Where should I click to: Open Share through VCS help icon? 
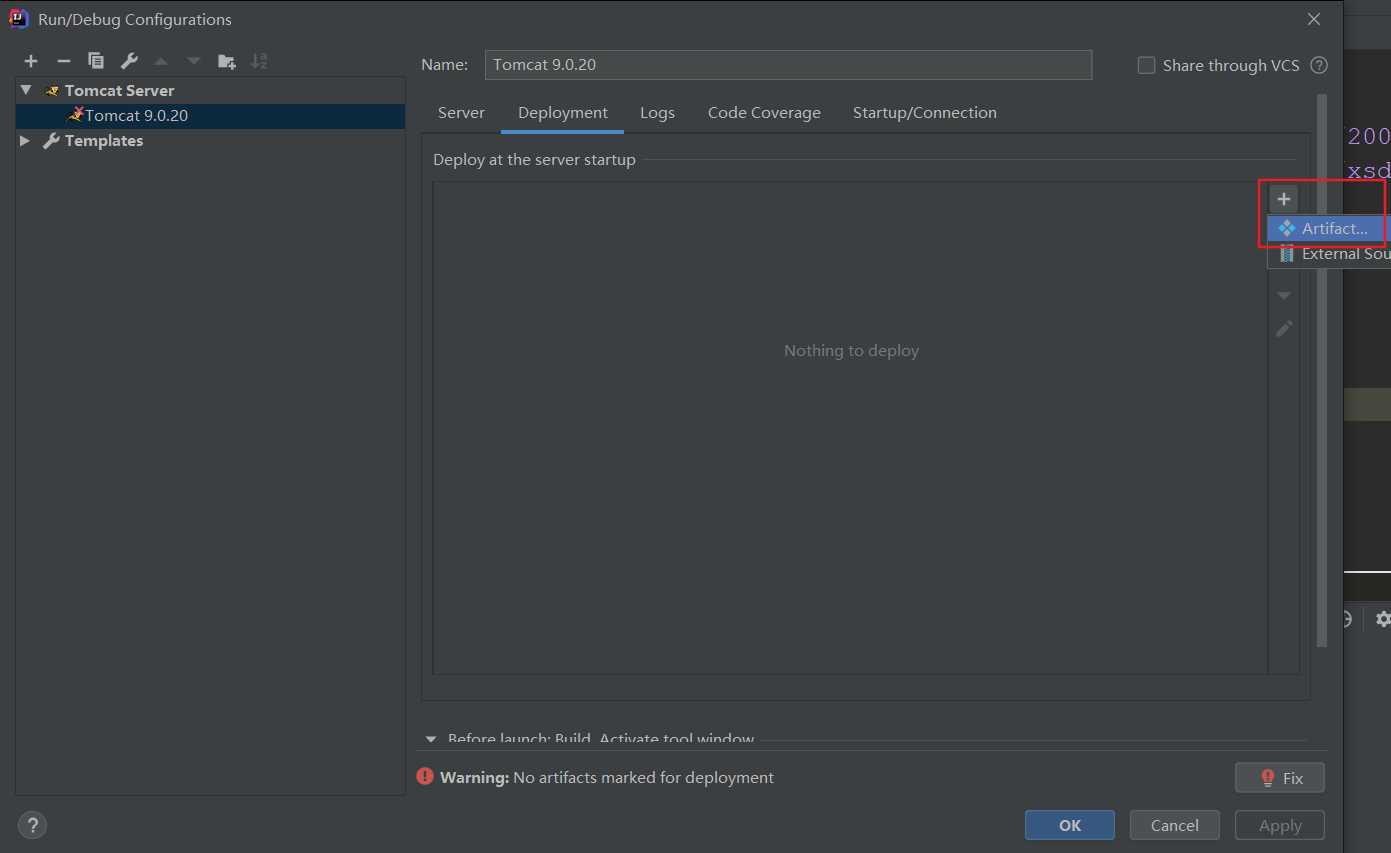[1319, 65]
